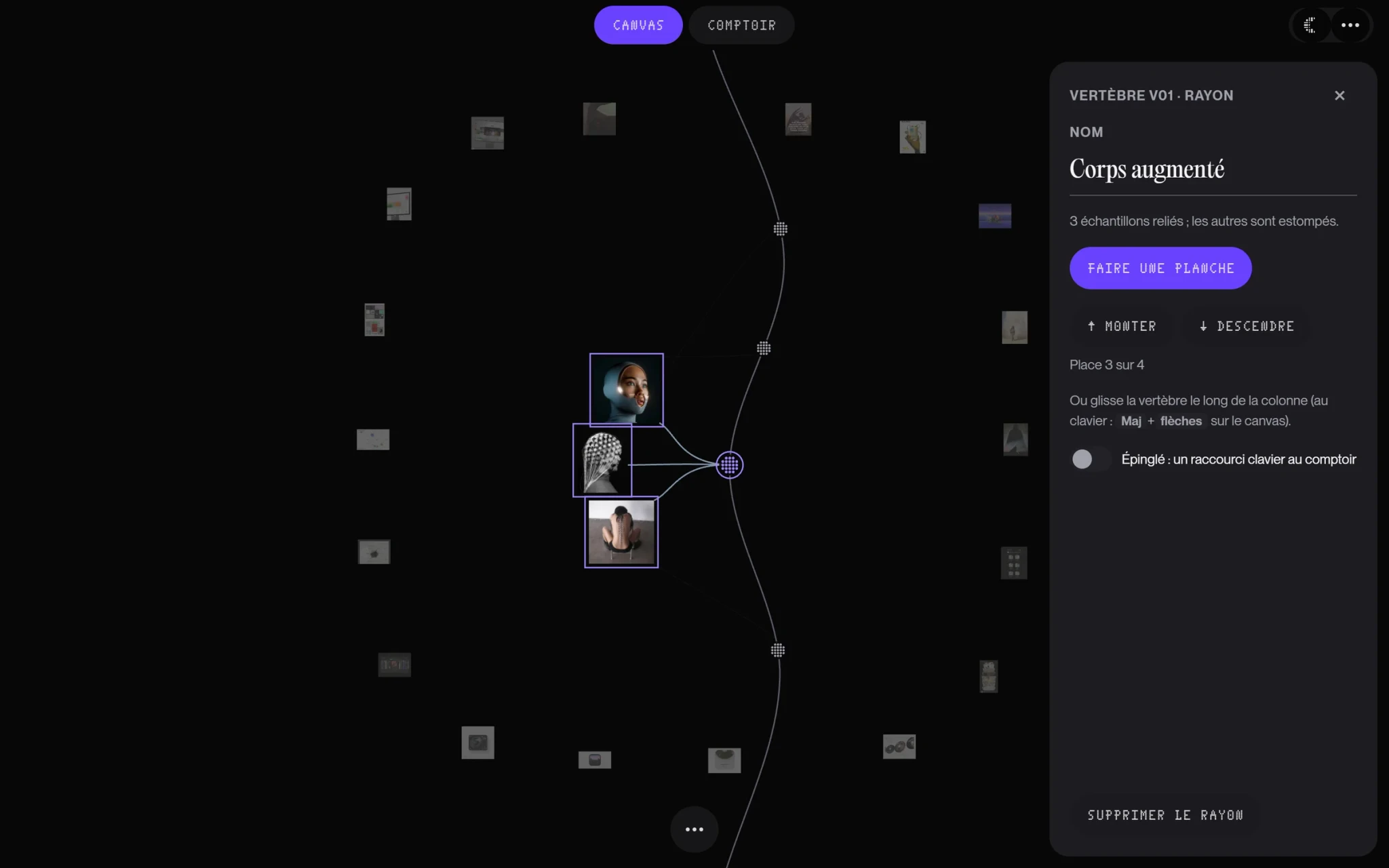Select the topmost vertebra node on spine
The width and height of the screenshot is (1389, 868).
coord(781,229)
